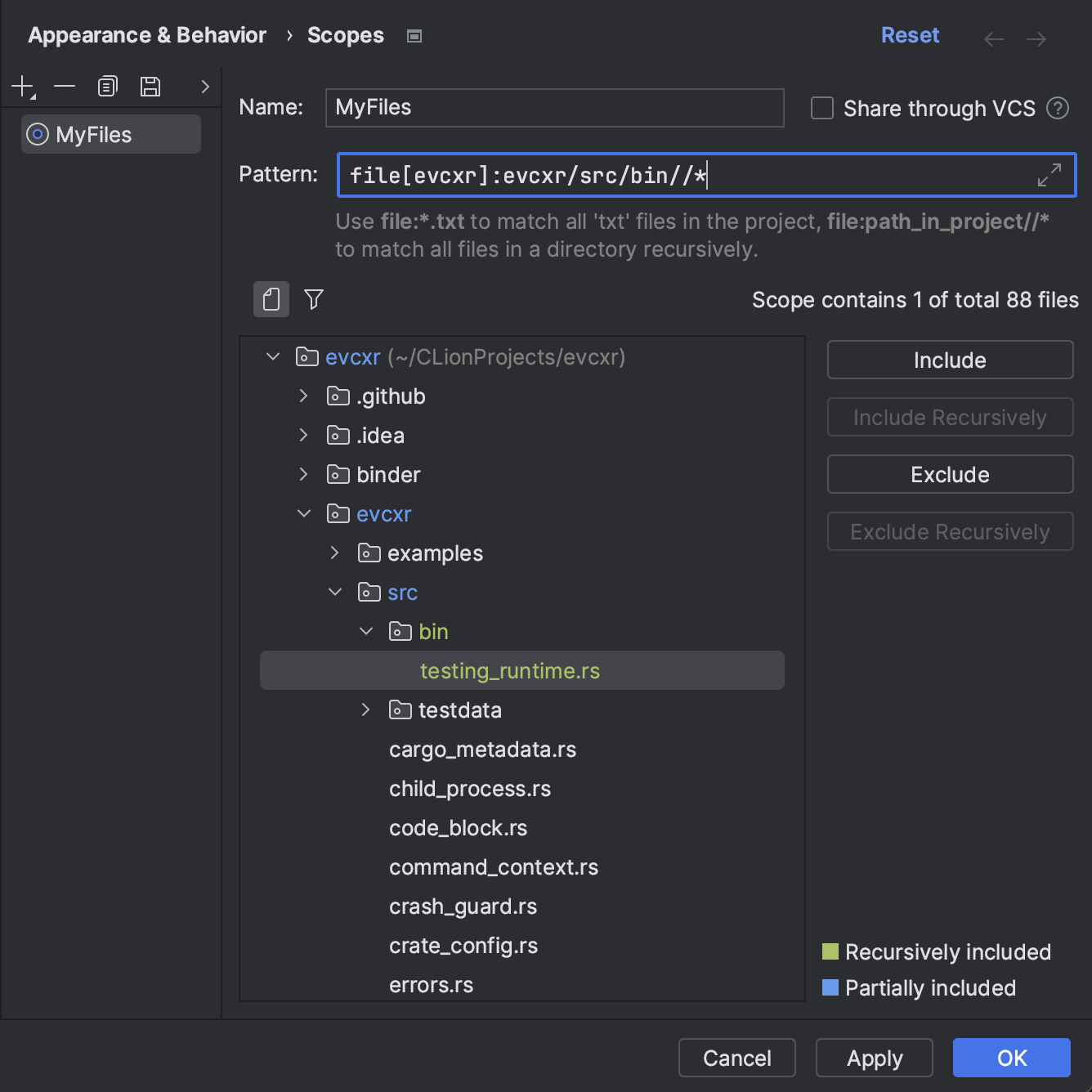Add a new scope with the plus icon
The width and height of the screenshot is (1092, 1092).
coord(22,86)
